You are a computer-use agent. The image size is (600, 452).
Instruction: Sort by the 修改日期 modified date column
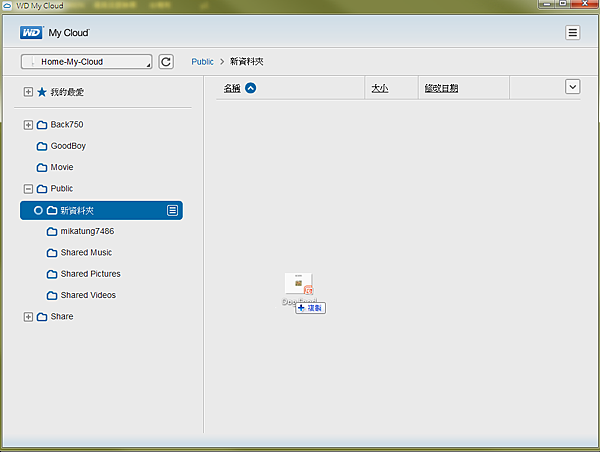pos(441,88)
